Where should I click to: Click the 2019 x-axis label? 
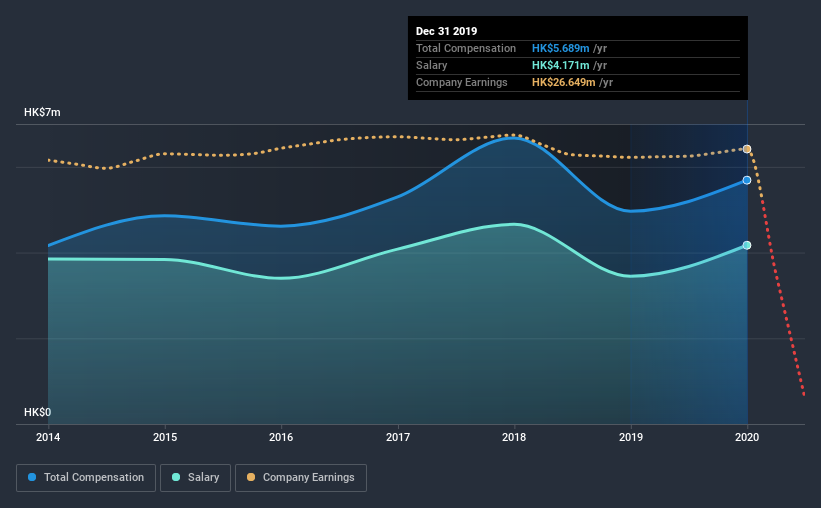pos(631,437)
